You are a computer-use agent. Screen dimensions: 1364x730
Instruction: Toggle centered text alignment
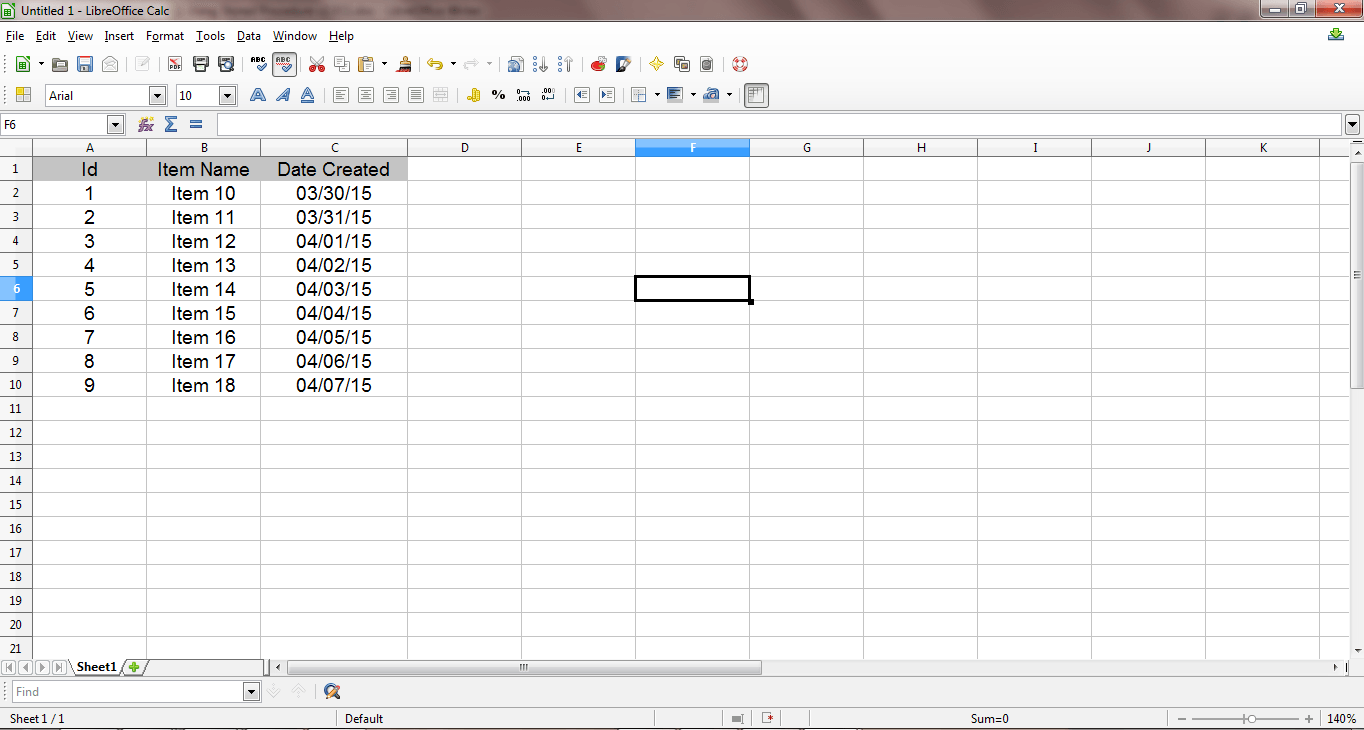pos(366,95)
